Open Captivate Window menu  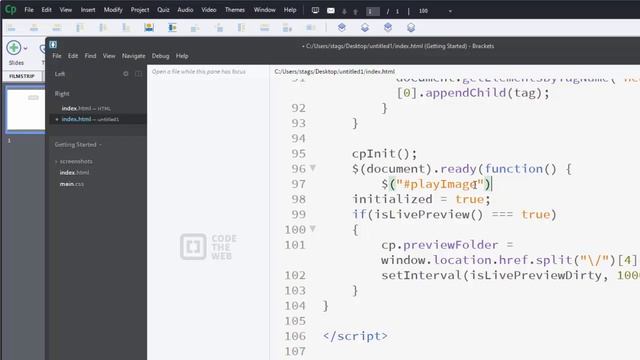(x=264, y=10)
